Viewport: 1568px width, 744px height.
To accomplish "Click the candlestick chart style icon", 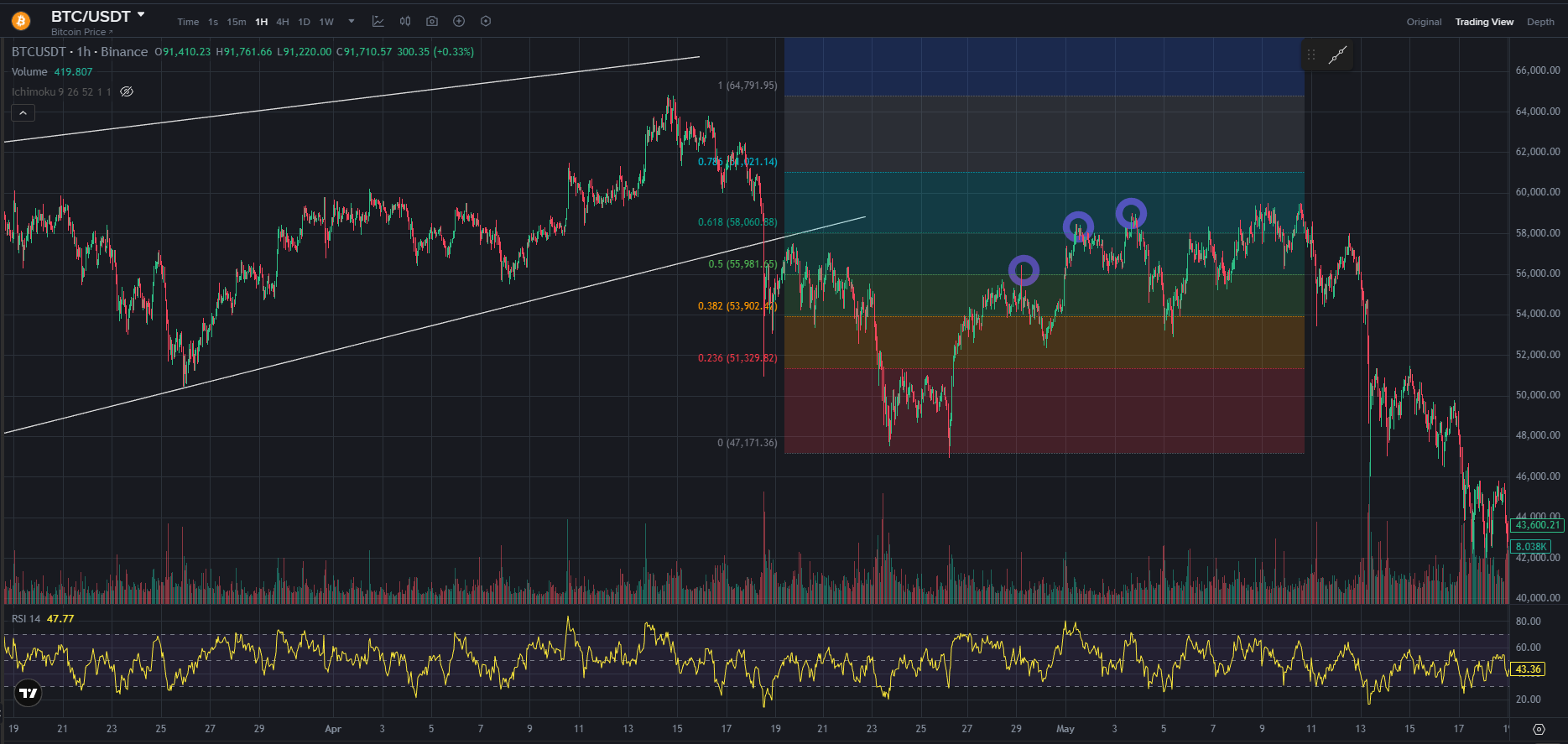I will (405, 22).
